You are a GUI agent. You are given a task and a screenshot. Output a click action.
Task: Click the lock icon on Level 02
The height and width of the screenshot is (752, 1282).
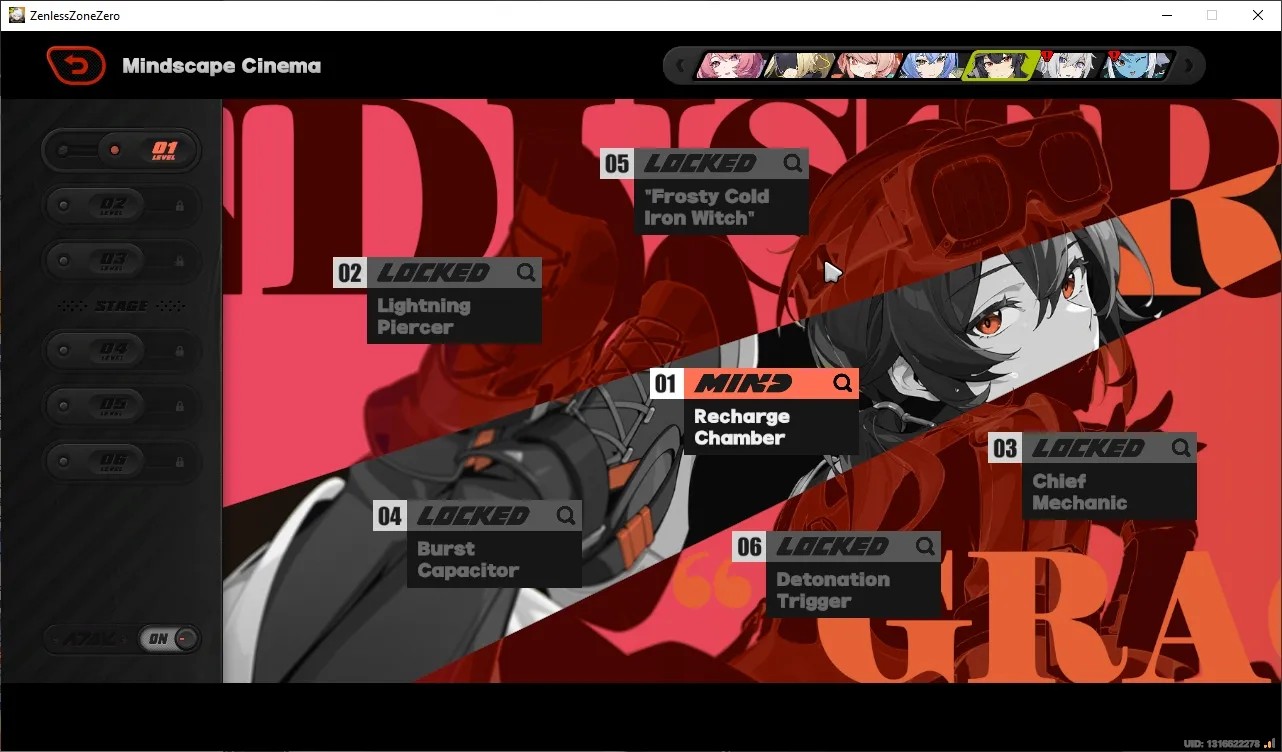pos(180,206)
